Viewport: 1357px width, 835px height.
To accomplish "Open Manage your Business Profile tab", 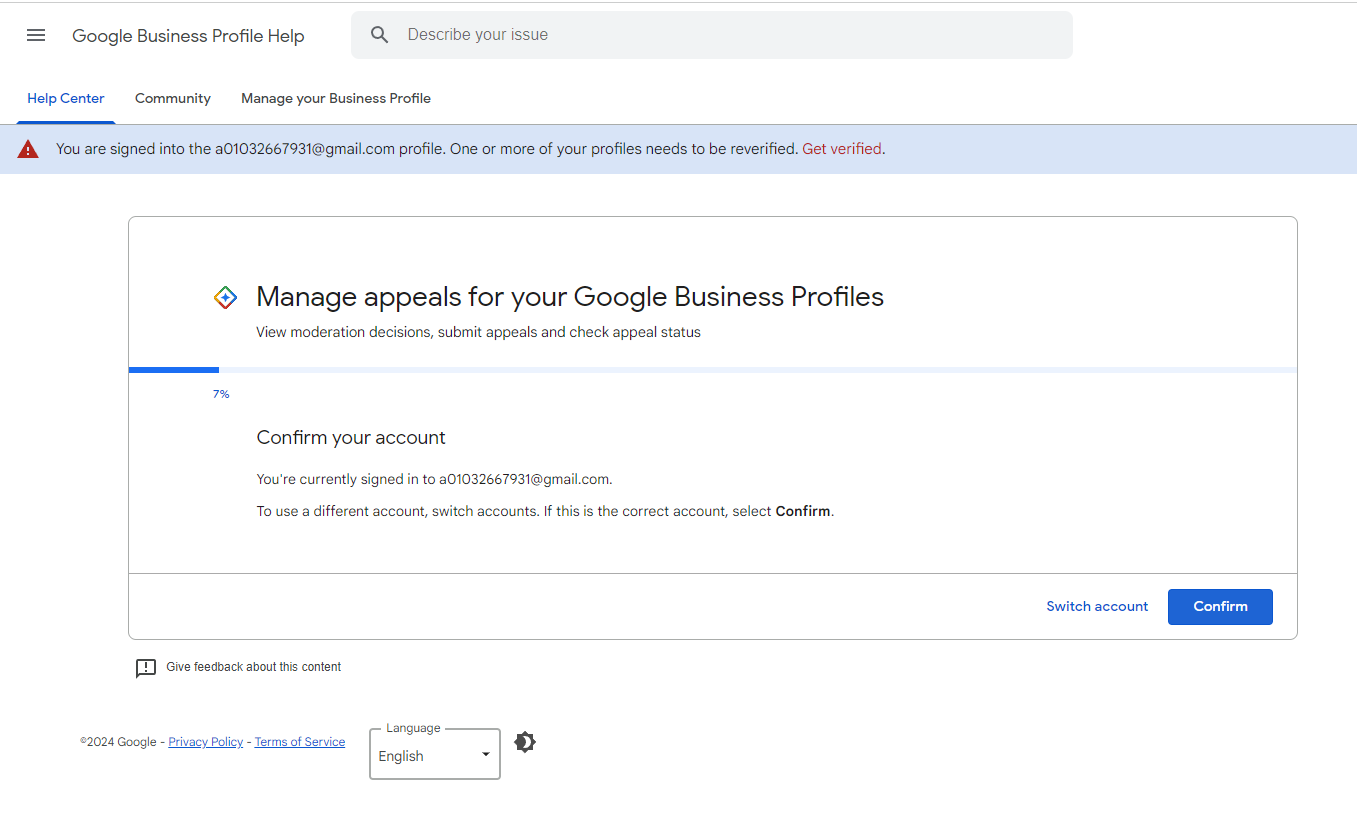I will [336, 98].
